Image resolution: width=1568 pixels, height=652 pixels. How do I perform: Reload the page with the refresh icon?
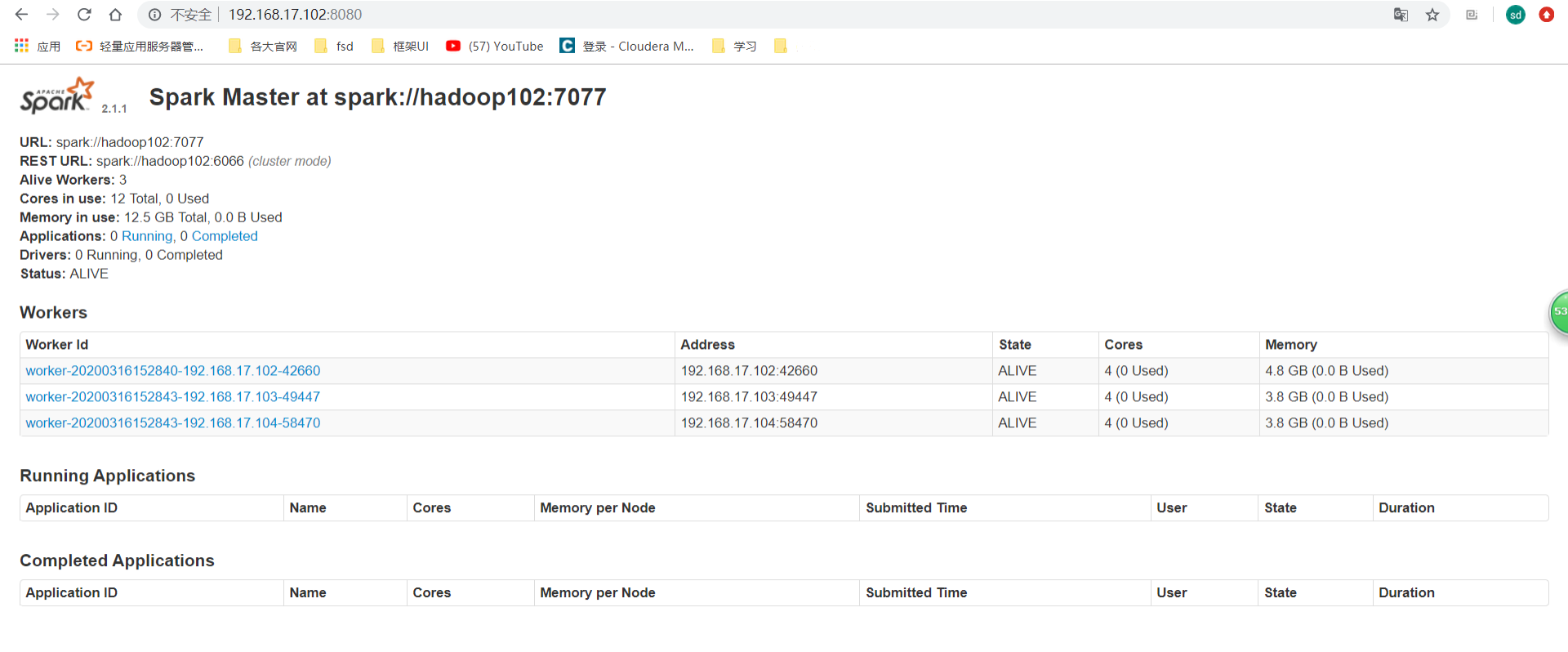pos(84,15)
